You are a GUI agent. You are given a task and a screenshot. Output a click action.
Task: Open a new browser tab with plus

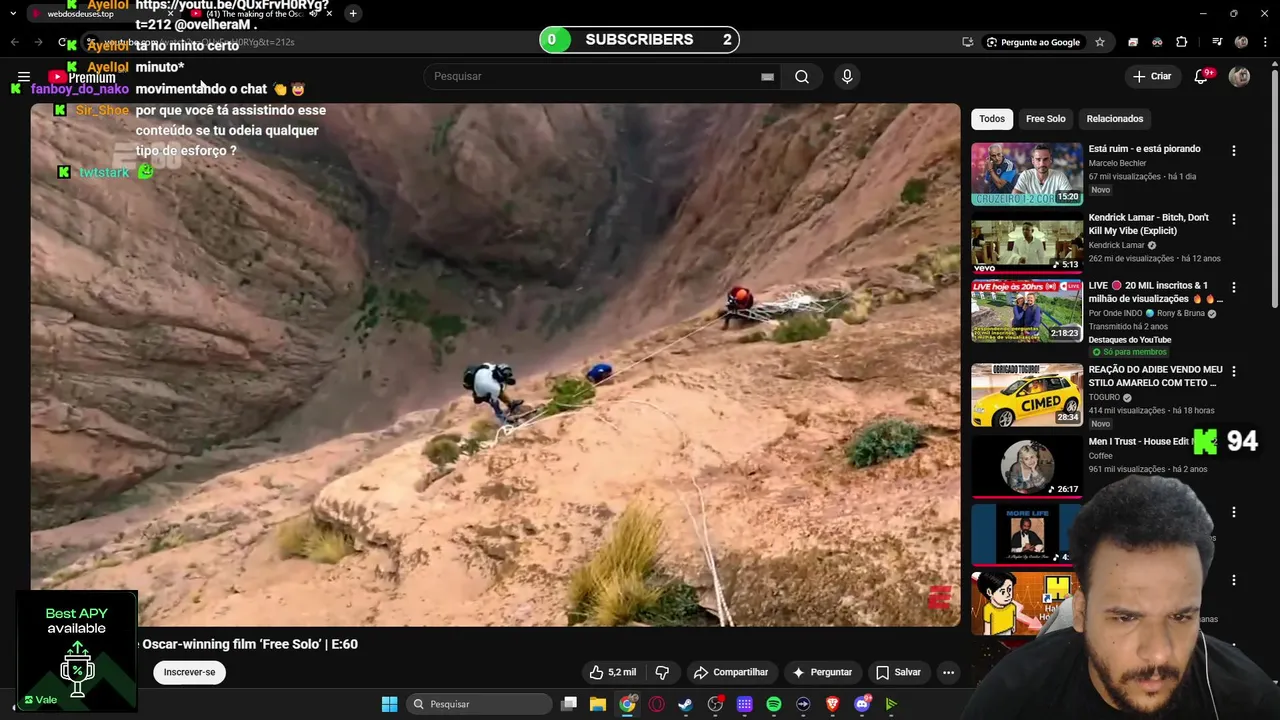point(353,13)
